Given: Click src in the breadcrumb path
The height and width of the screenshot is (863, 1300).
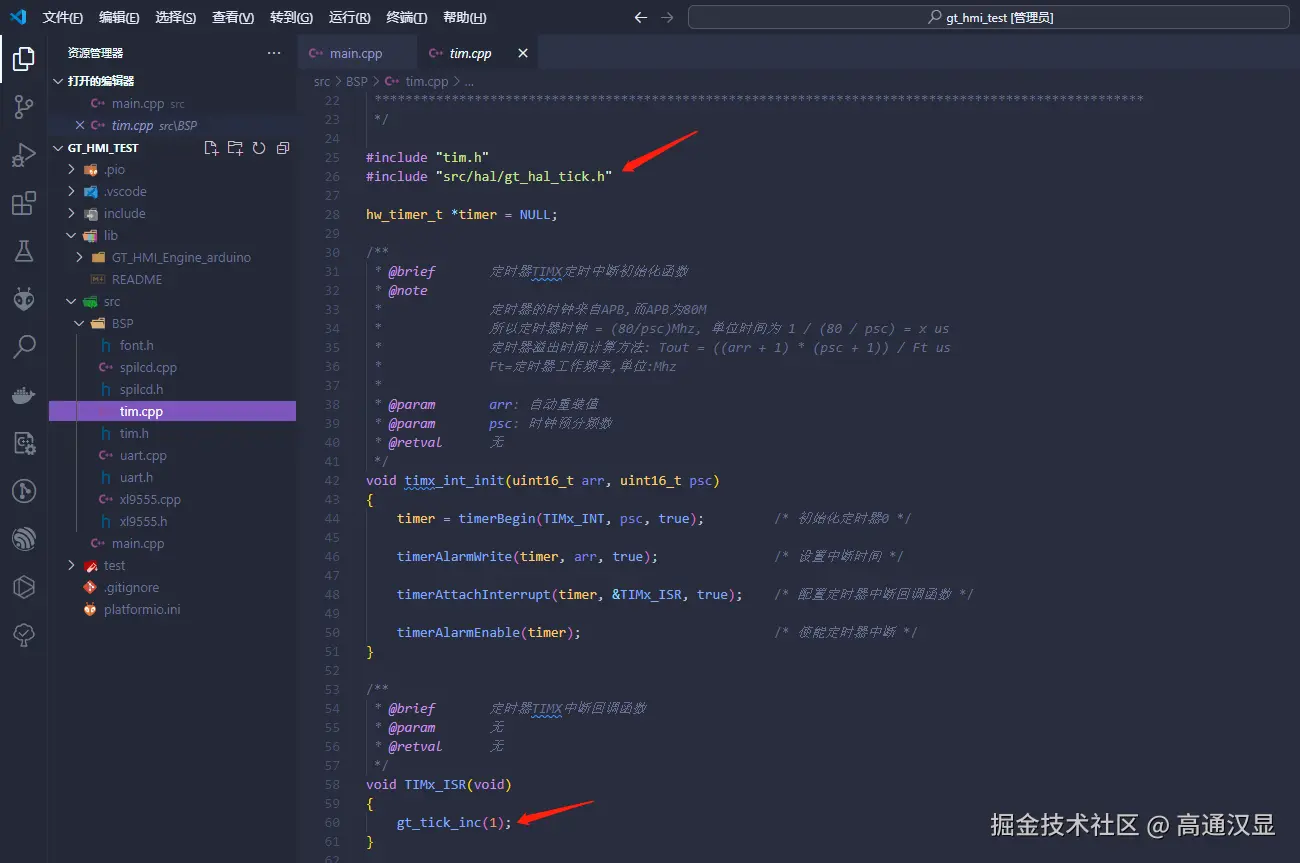Looking at the screenshot, I should 322,81.
